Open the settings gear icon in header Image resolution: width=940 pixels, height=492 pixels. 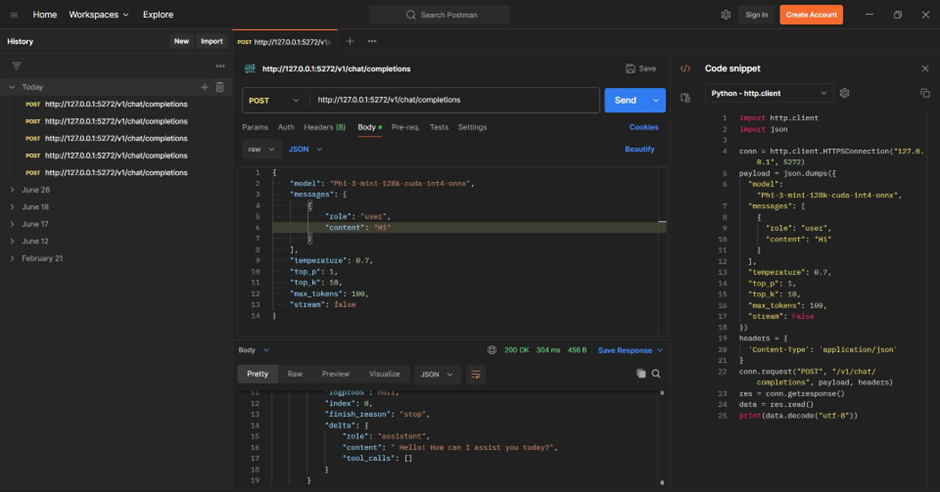tap(726, 15)
